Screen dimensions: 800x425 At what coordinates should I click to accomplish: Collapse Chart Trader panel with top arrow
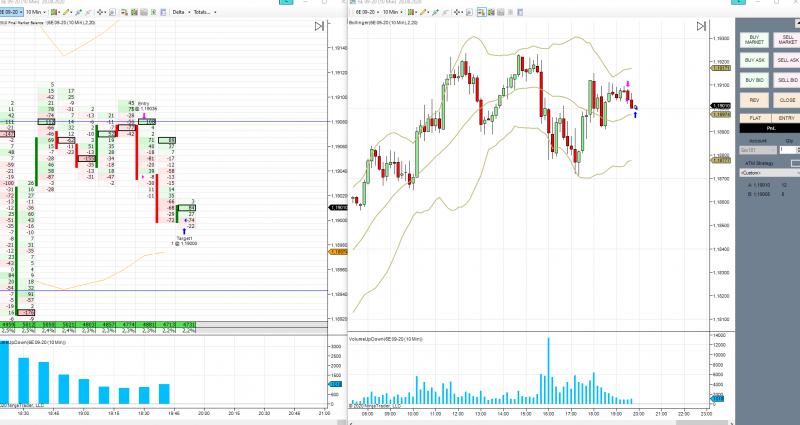pos(797,24)
